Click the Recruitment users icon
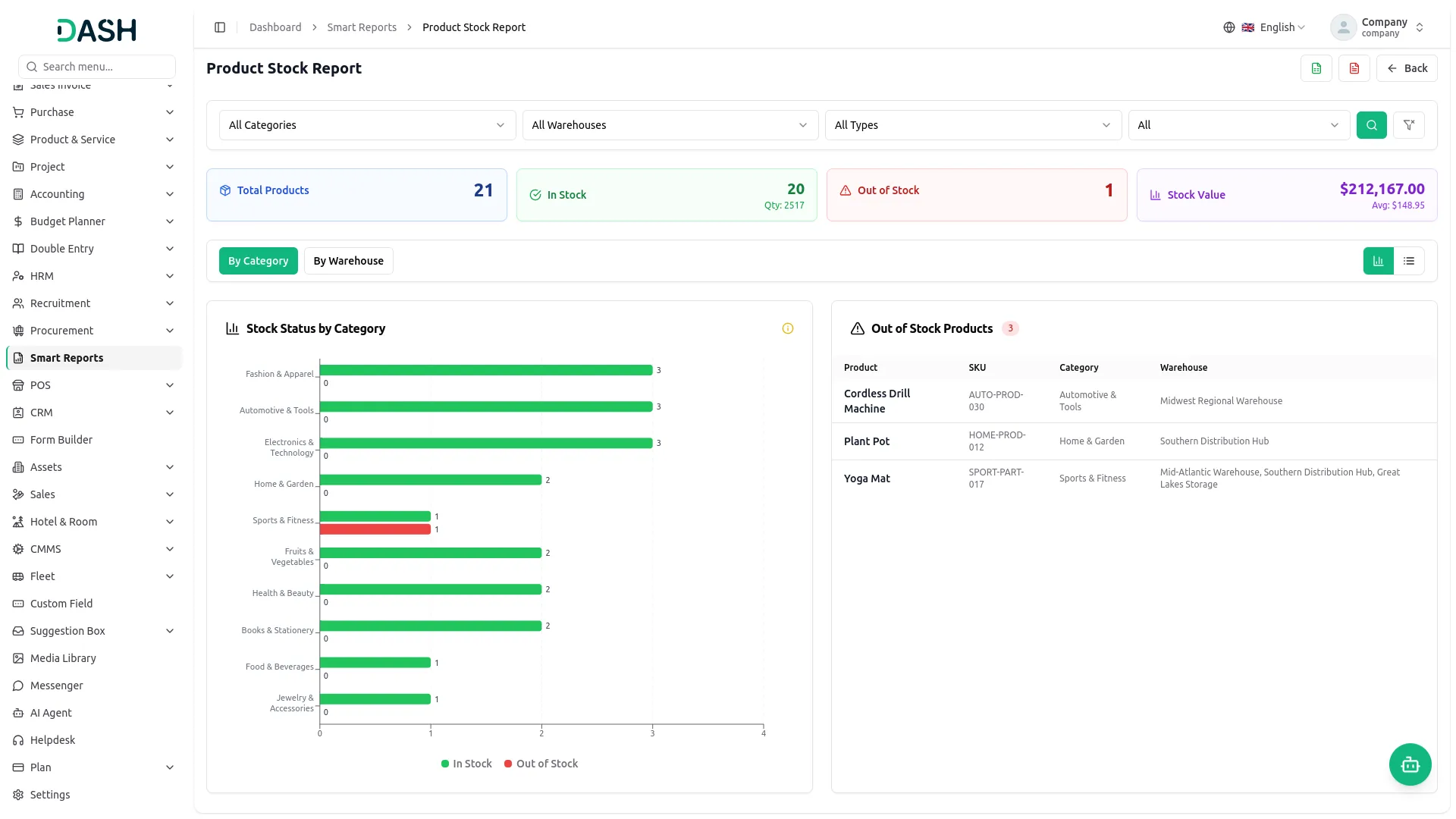1456x819 pixels. 18,303
